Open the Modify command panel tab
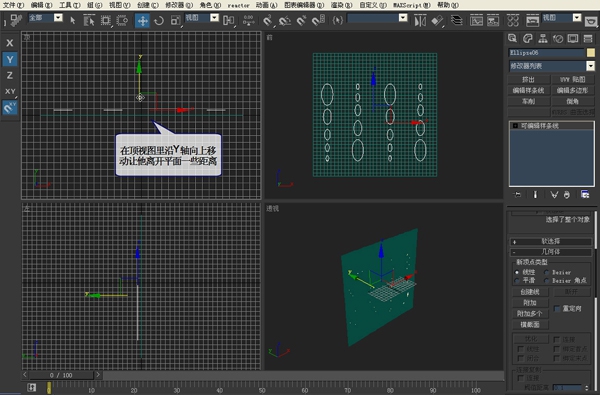Screen dimensions: 600x395 click(528, 38)
